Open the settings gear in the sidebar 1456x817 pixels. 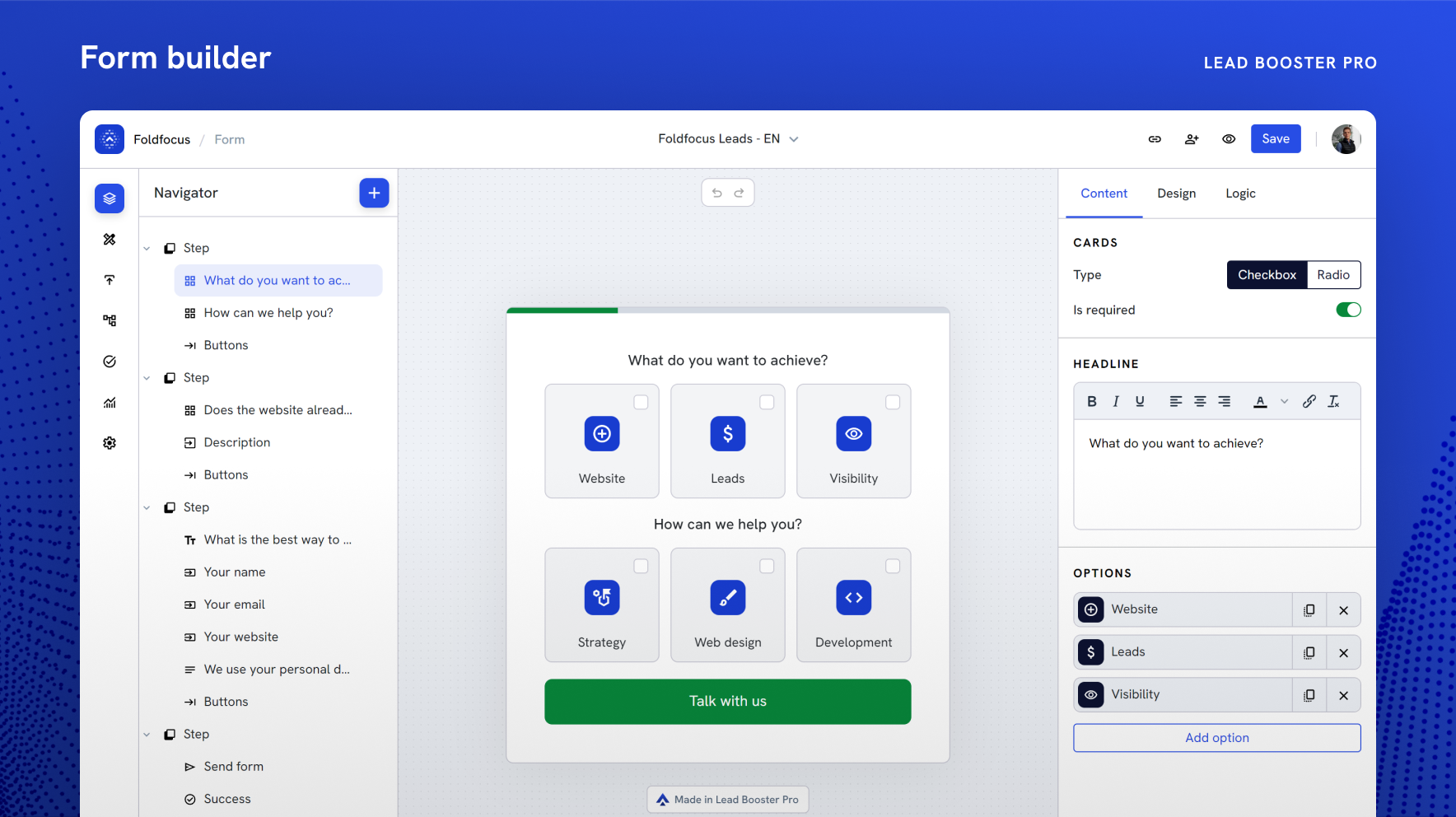[109, 442]
